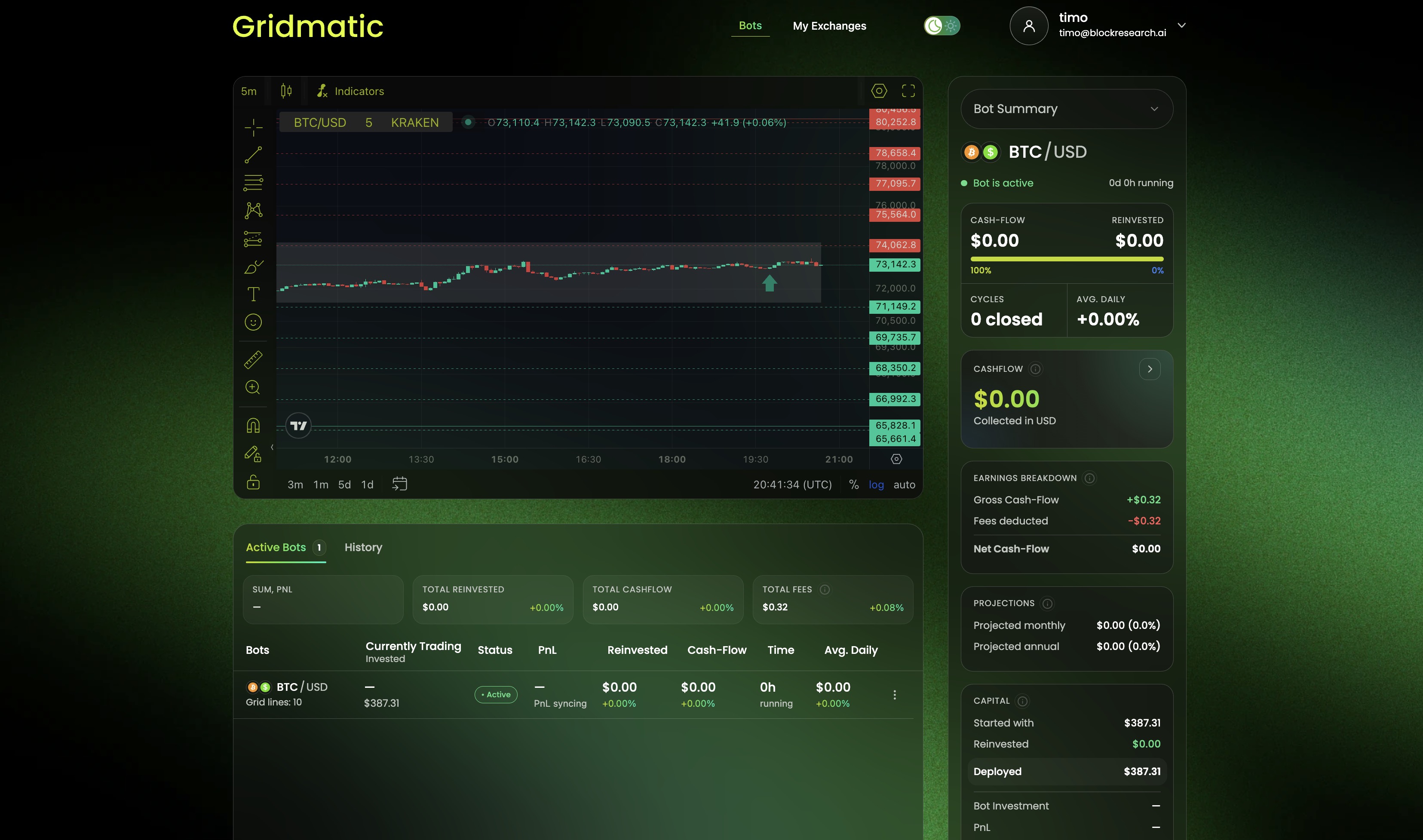Select the brush drawing tool
The width and height of the screenshot is (1423, 840).
(253, 267)
